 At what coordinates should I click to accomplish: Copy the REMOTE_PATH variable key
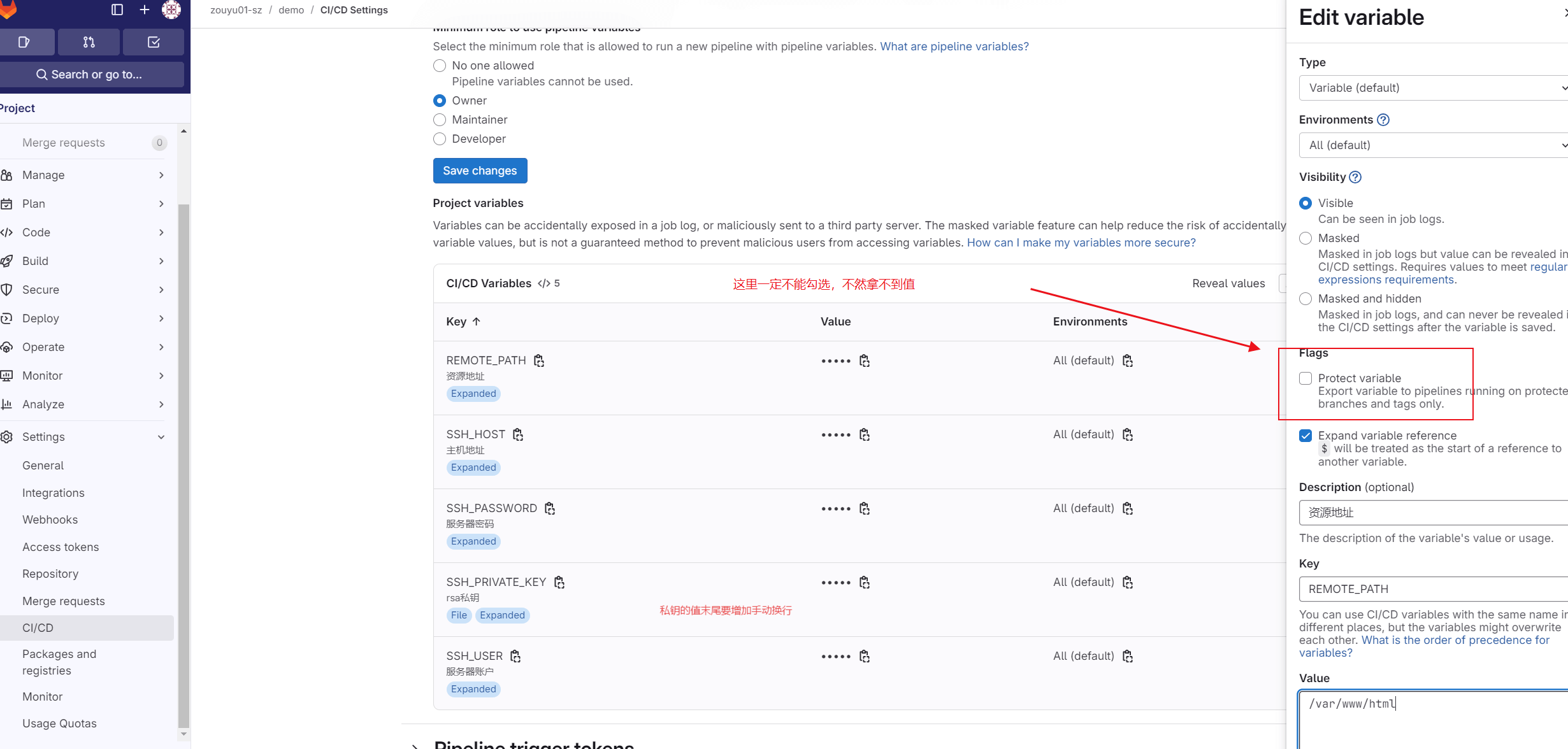538,360
